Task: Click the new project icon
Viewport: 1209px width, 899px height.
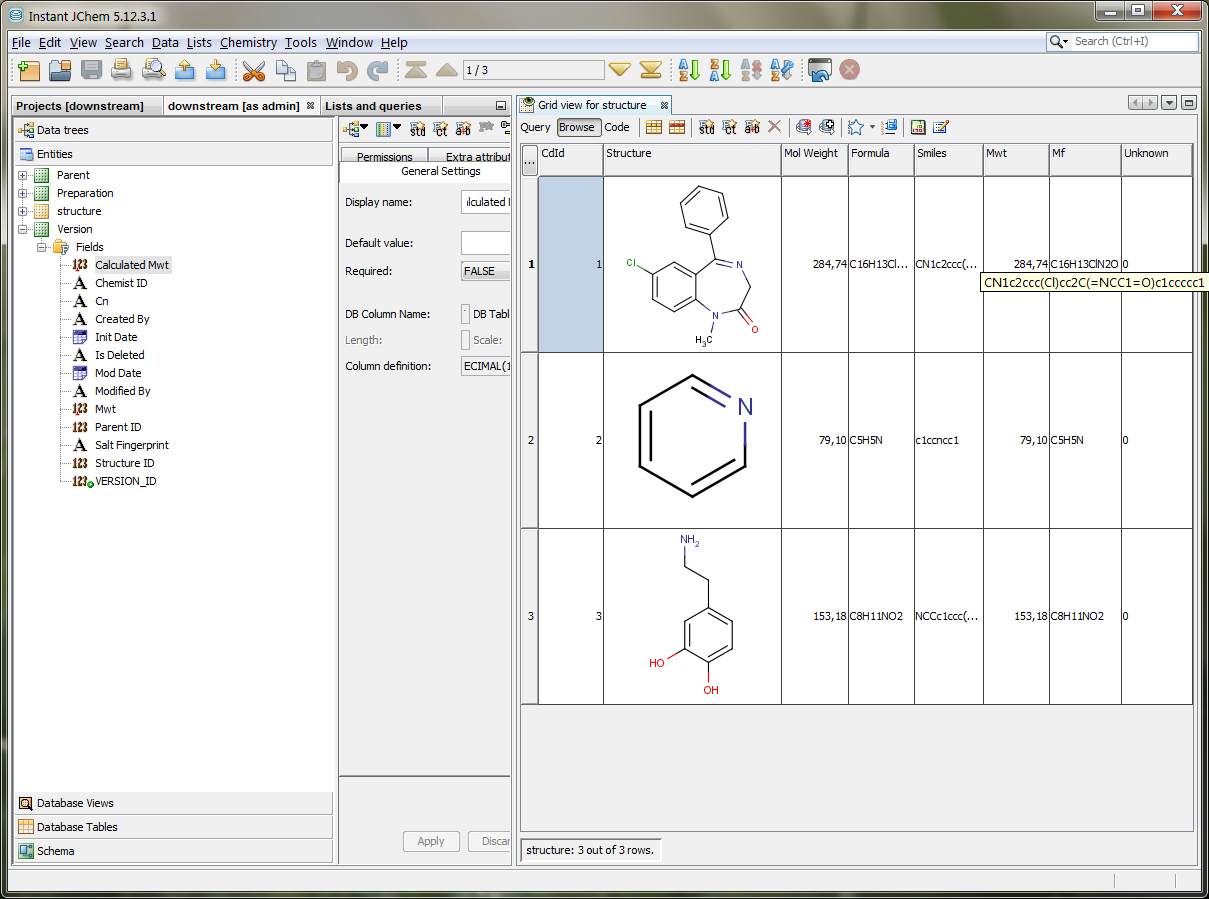Action: pos(29,70)
